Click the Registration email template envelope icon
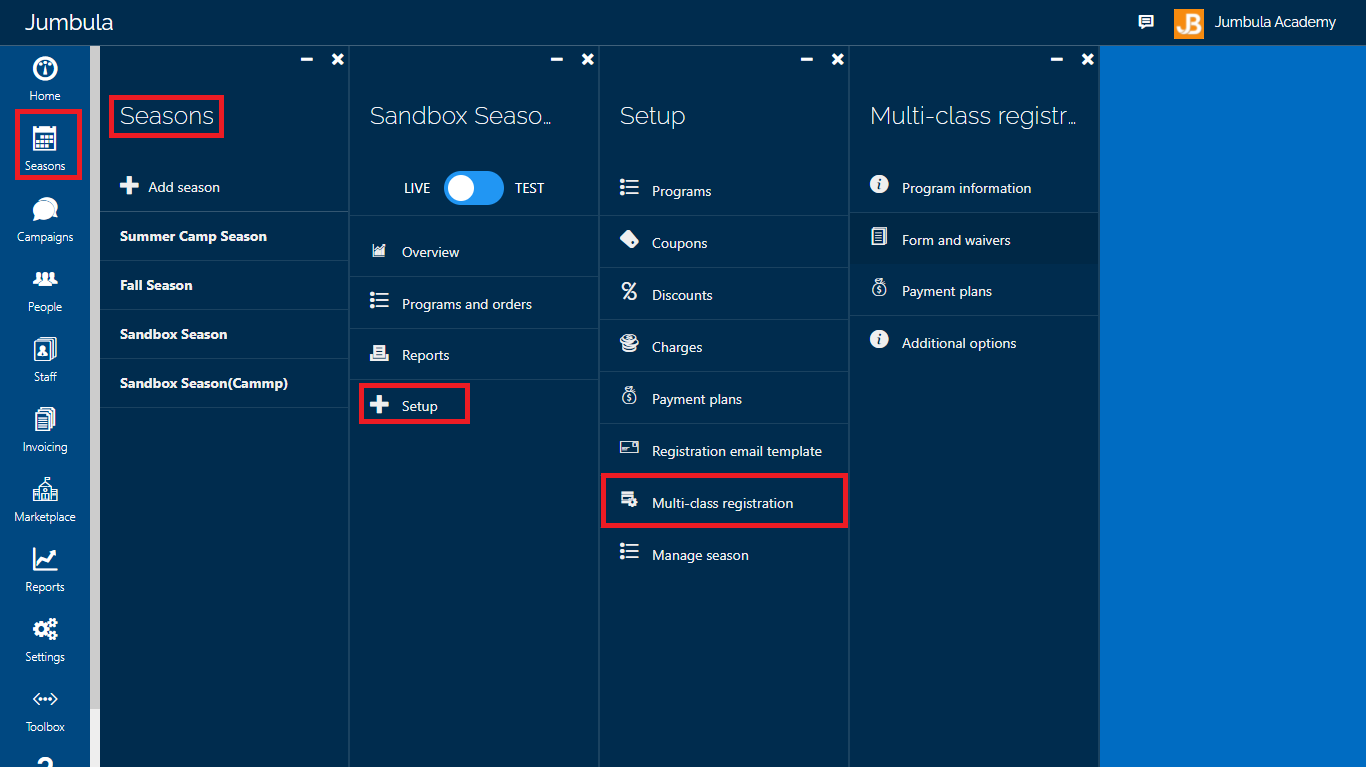This screenshot has height=768, width=1366. click(629, 448)
